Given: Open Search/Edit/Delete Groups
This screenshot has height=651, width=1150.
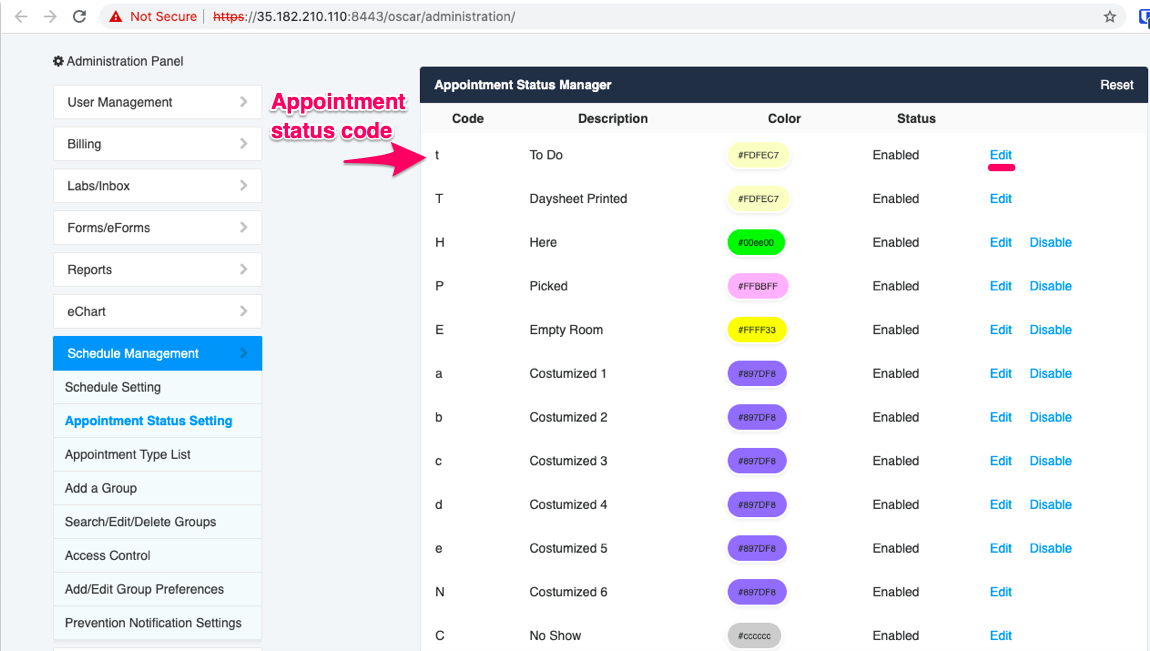Looking at the screenshot, I should pos(158,522).
